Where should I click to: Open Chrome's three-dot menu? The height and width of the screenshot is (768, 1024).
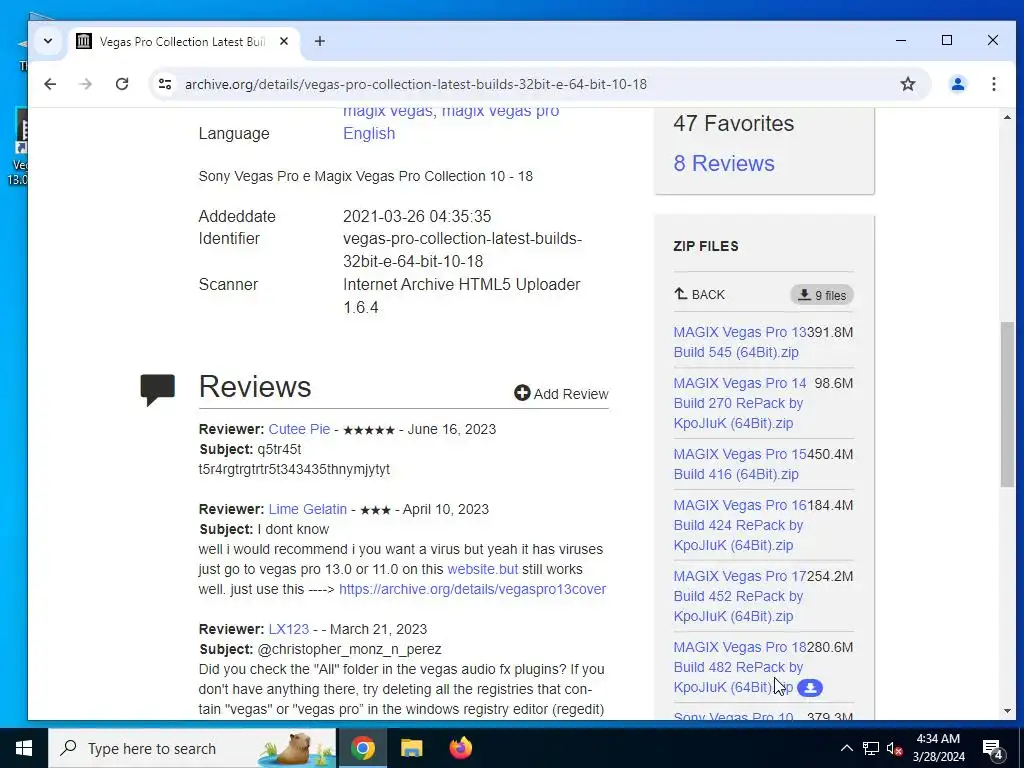993,84
